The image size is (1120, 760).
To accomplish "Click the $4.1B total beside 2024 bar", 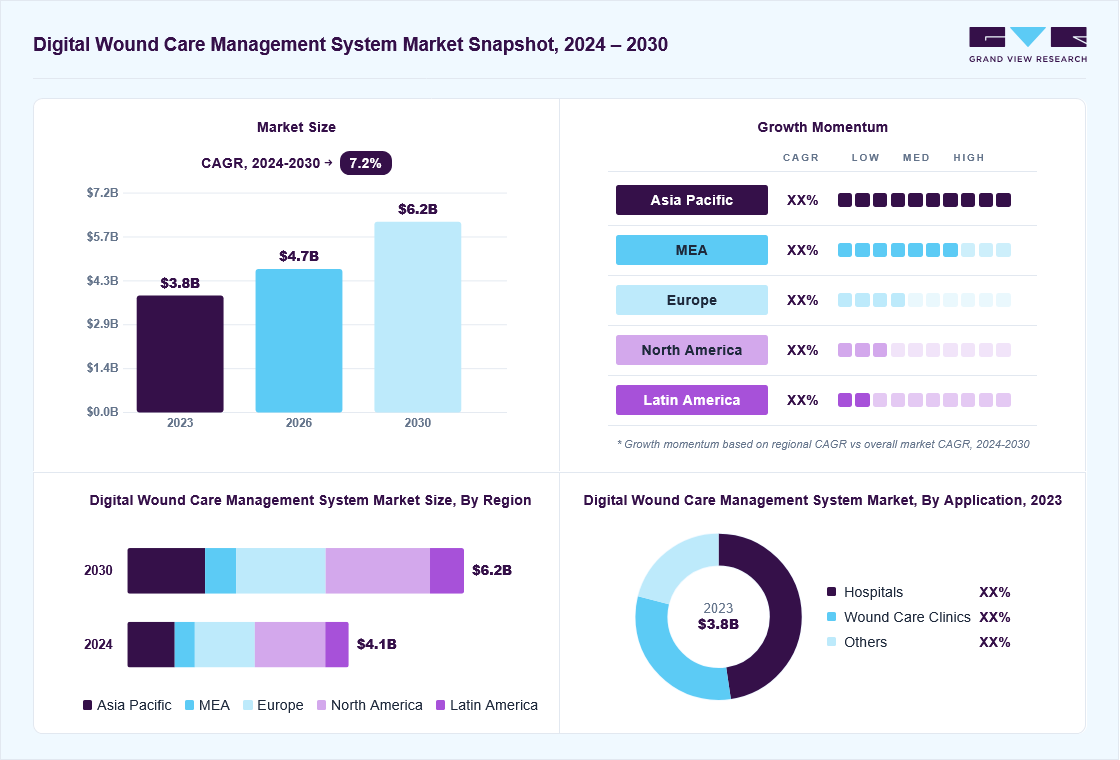I will point(376,644).
